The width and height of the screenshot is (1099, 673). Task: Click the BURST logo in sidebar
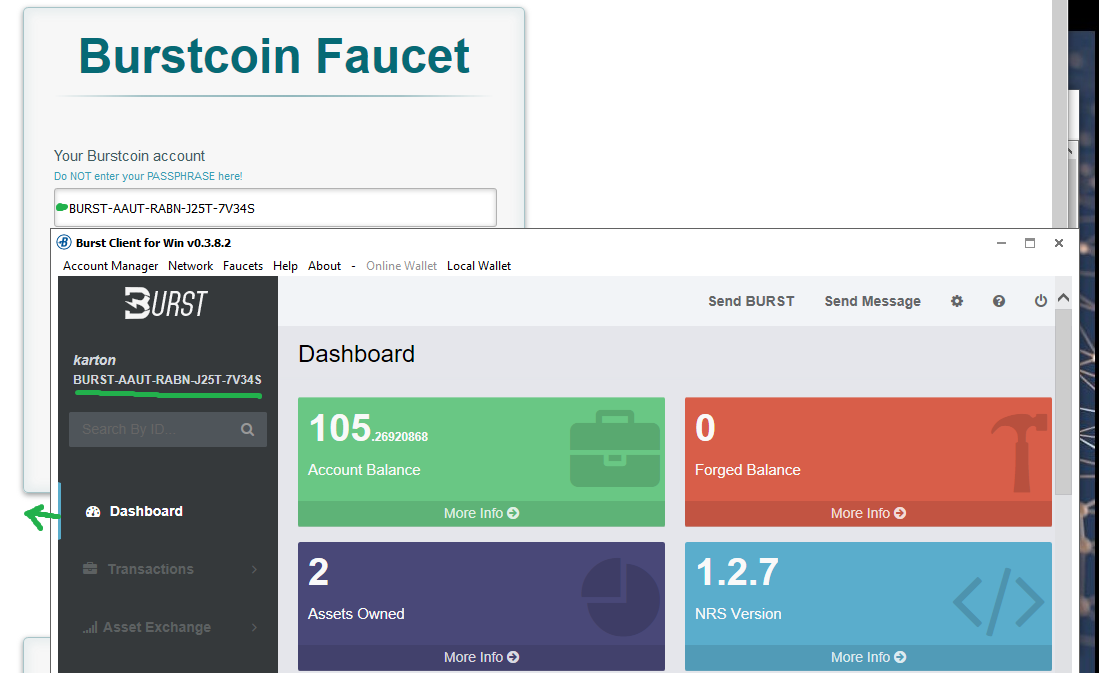(166, 303)
